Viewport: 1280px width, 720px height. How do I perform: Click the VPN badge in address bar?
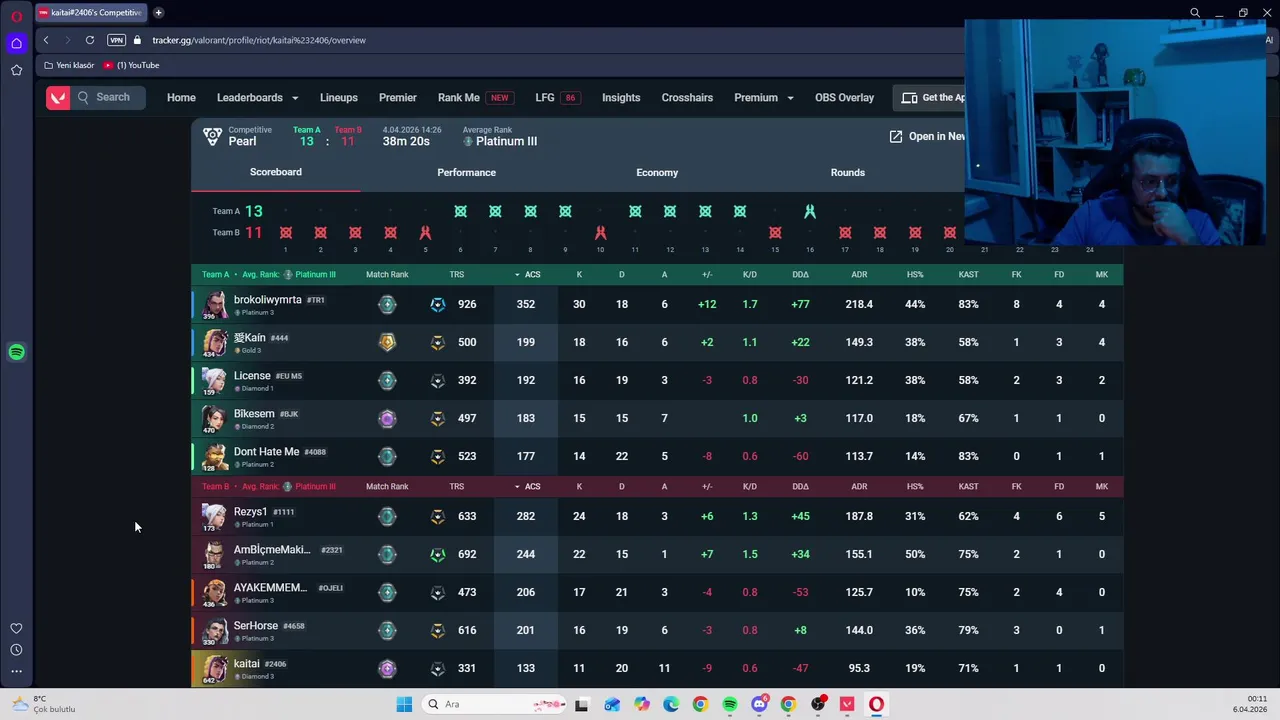[116, 40]
